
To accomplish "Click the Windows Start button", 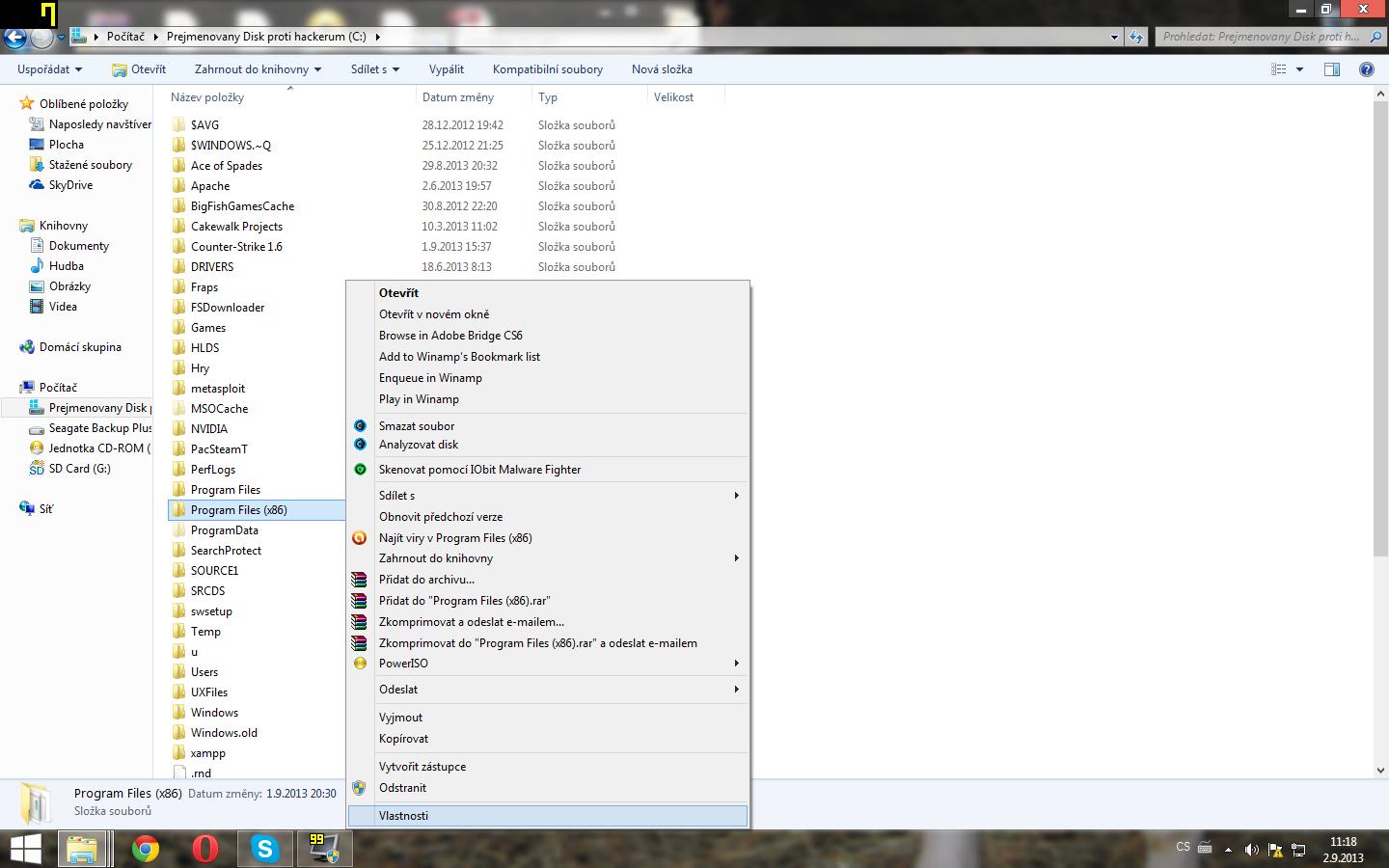I will pyautogui.click(x=24, y=849).
